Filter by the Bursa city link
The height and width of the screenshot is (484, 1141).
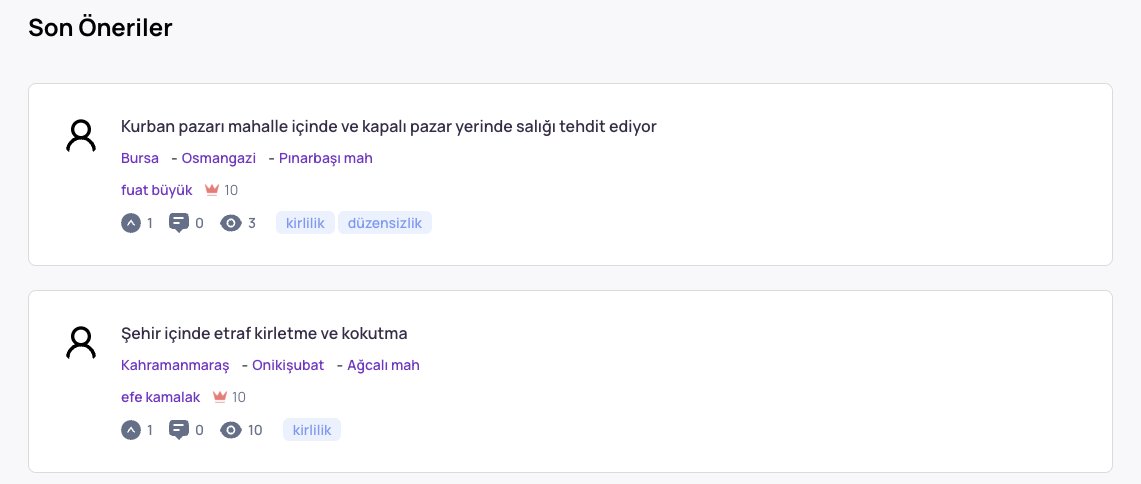tap(140, 158)
